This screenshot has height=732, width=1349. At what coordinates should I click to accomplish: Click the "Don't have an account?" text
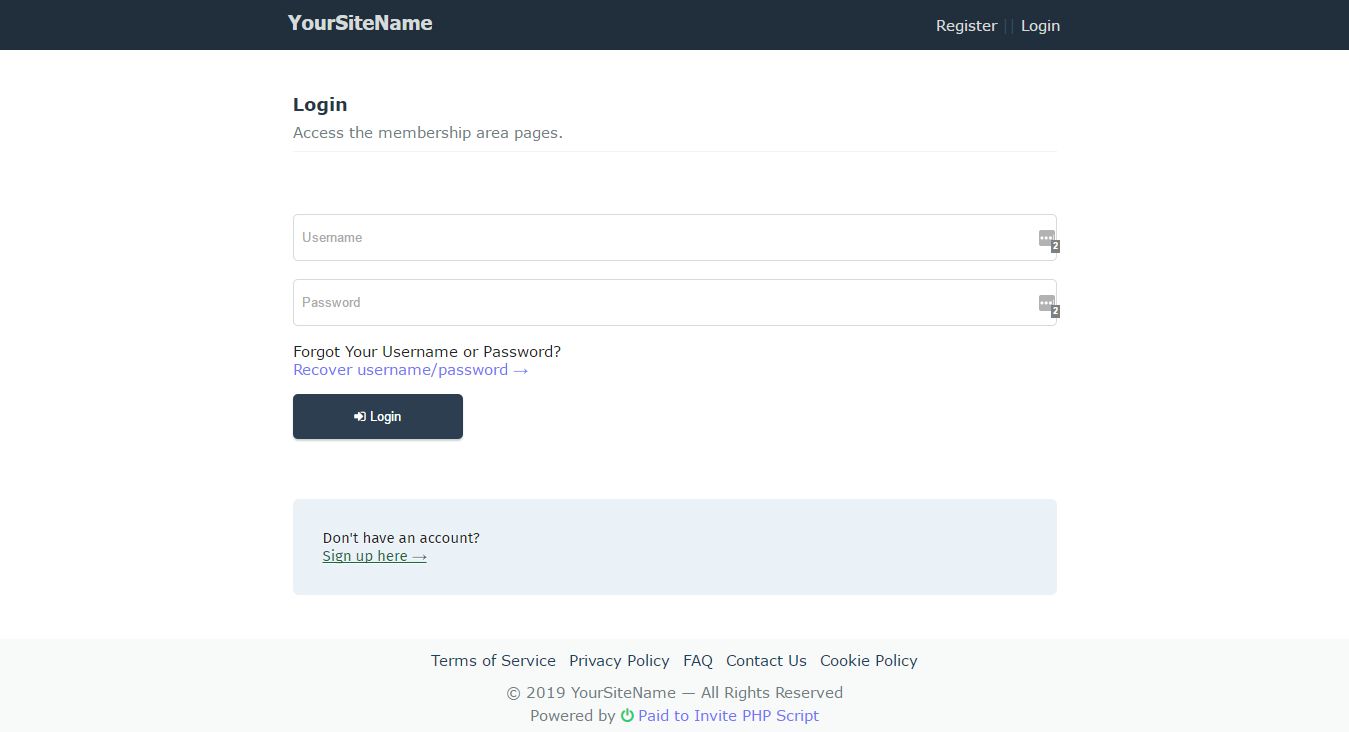tap(401, 538)
